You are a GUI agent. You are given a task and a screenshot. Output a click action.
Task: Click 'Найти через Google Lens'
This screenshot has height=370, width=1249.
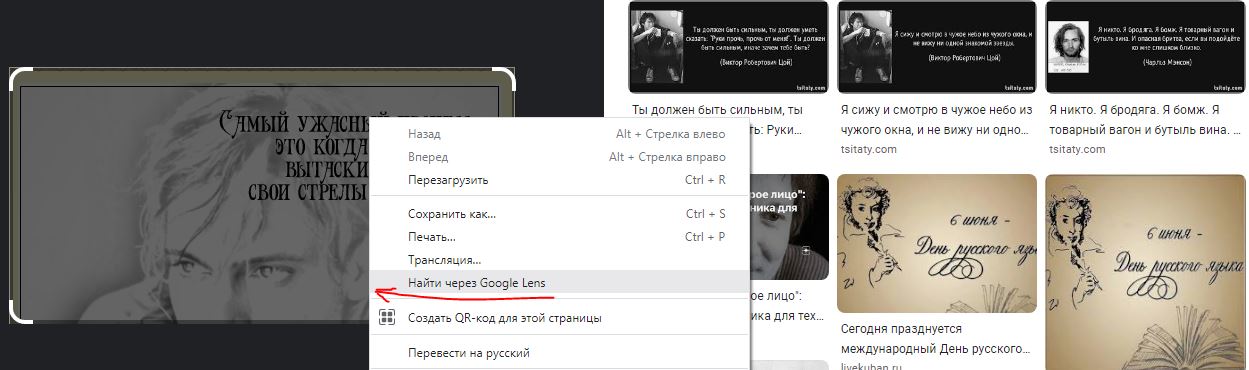[559, 282]
